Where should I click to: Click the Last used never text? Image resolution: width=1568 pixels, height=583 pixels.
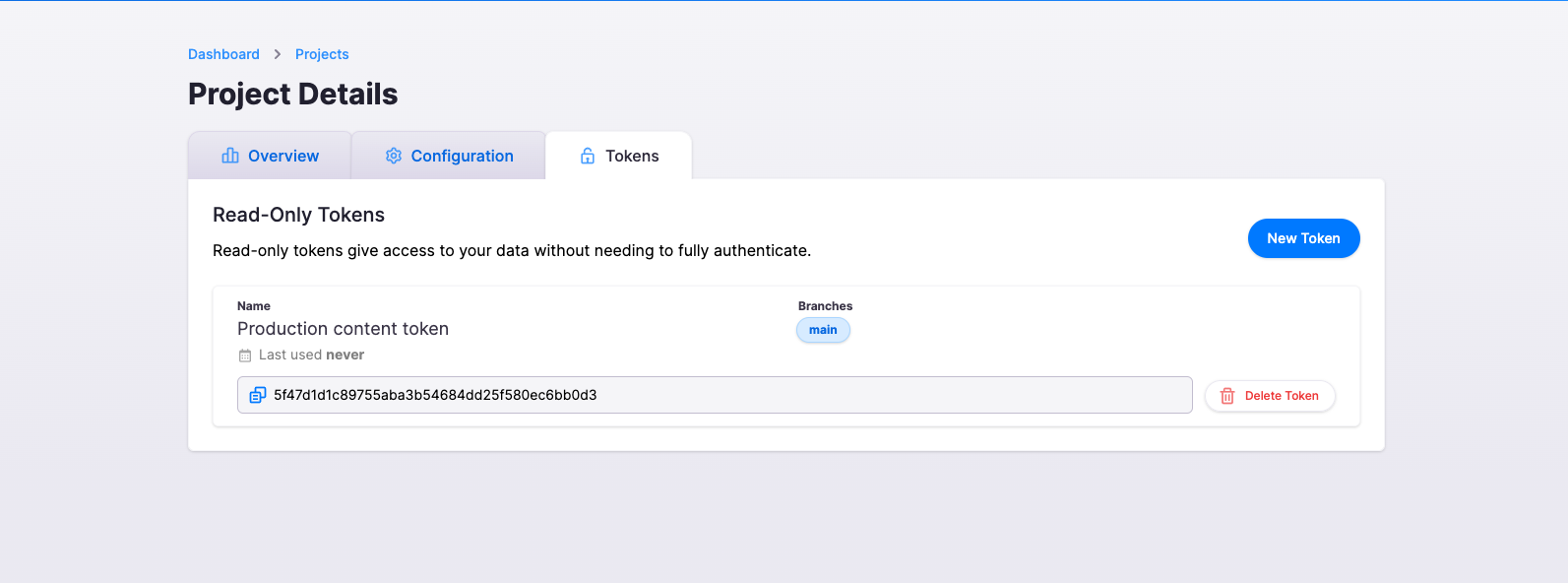pos(311,355)
